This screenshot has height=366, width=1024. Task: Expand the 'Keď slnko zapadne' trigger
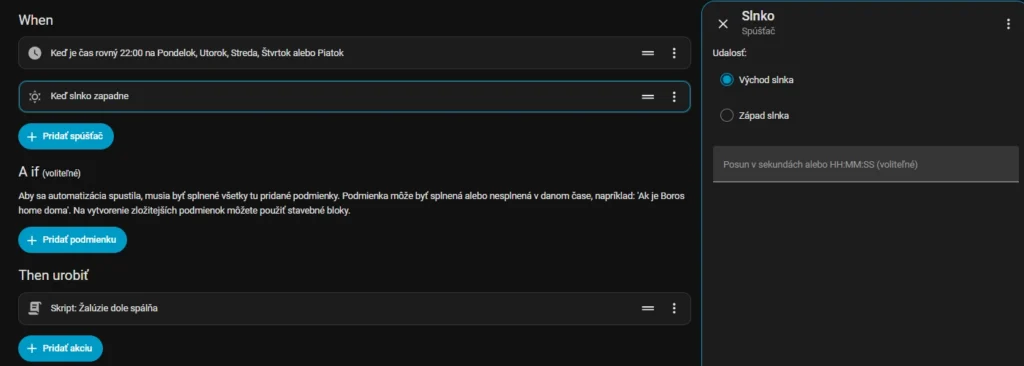pyautogui.click(x=354, y=97)
